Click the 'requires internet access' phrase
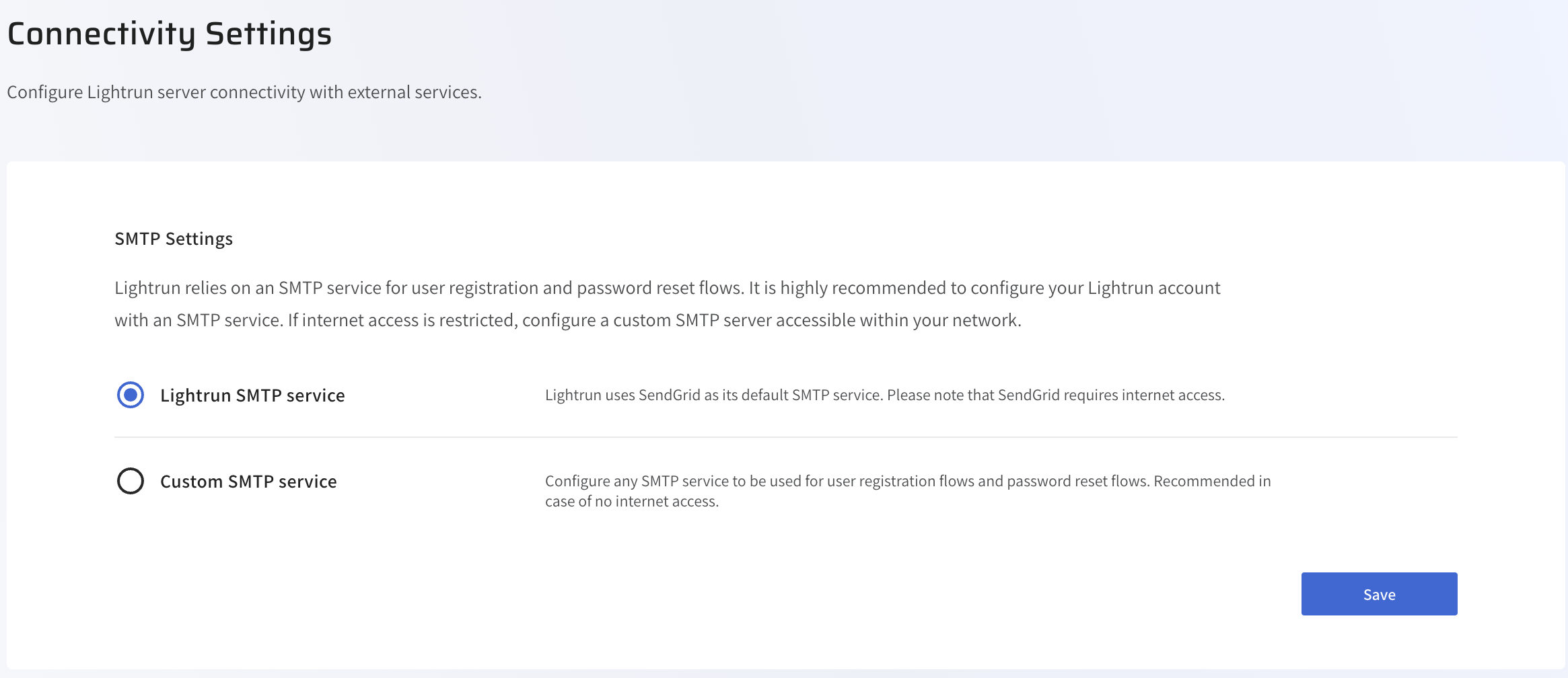Screen dimensions: 1568x678 1143,395
